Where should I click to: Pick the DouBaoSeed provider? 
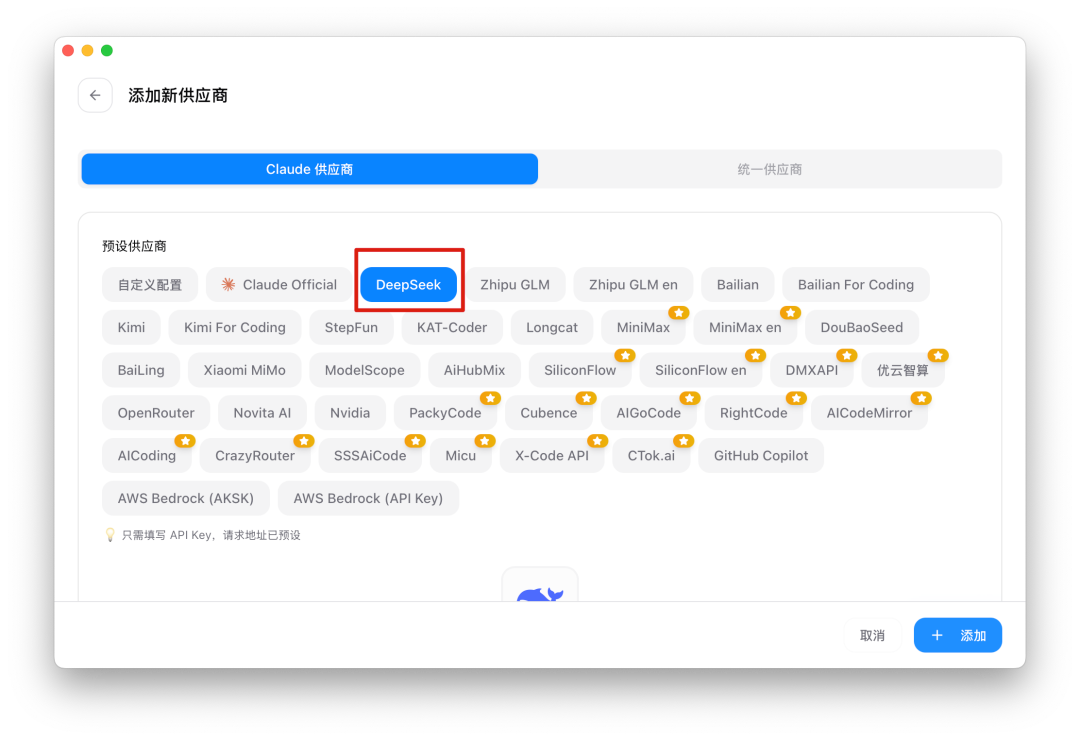pos(862,327)
